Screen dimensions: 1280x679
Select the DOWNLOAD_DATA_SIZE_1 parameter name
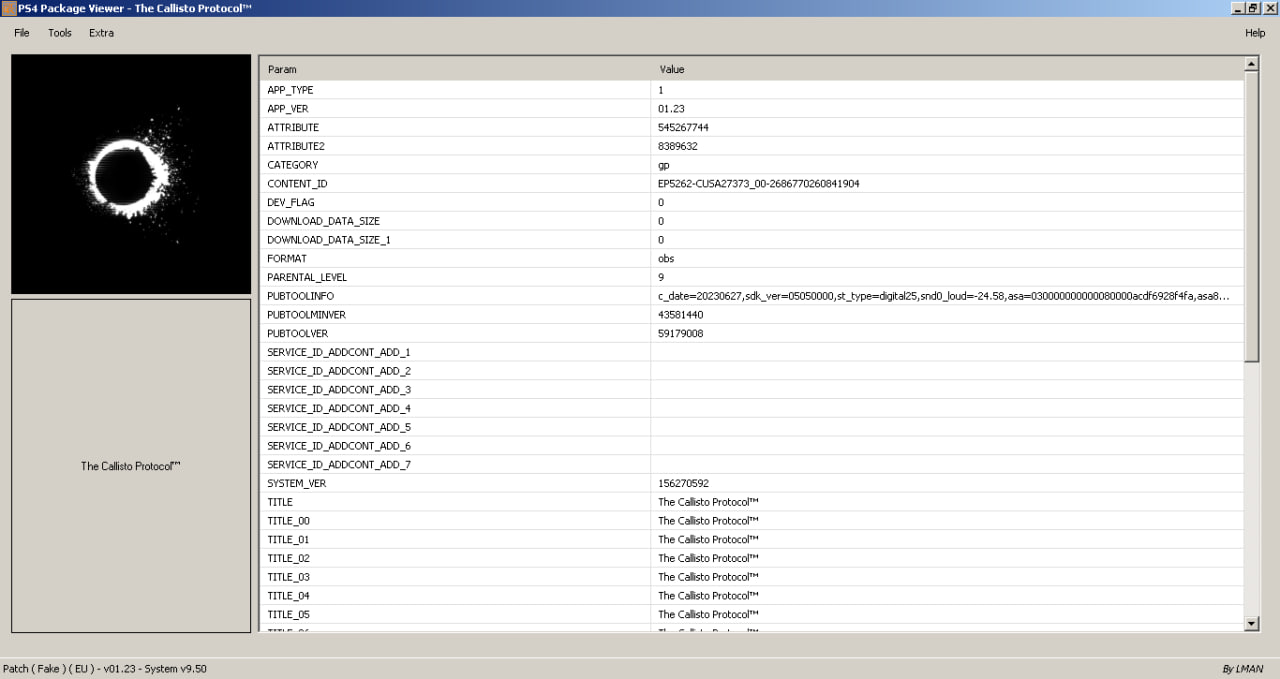329,240
